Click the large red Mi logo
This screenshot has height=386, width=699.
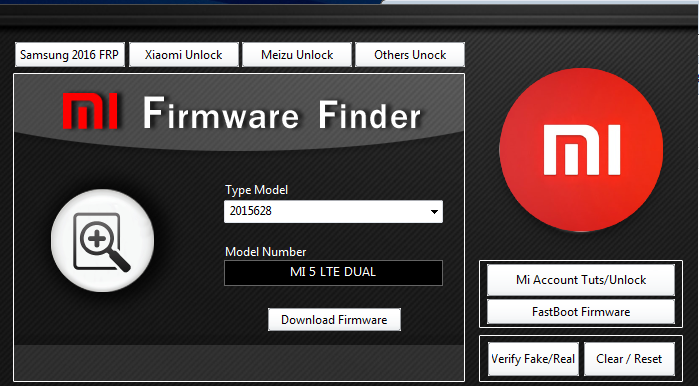pos(581,150)
